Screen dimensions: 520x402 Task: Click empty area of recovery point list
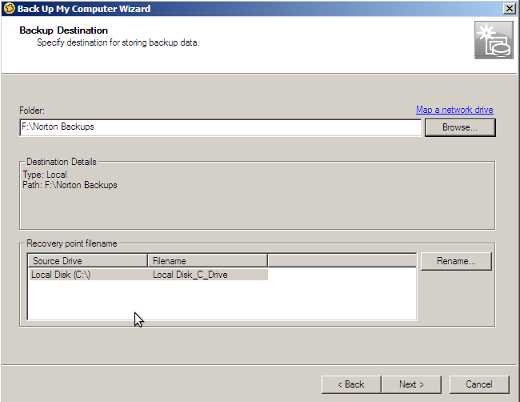[x=222, y=300]
